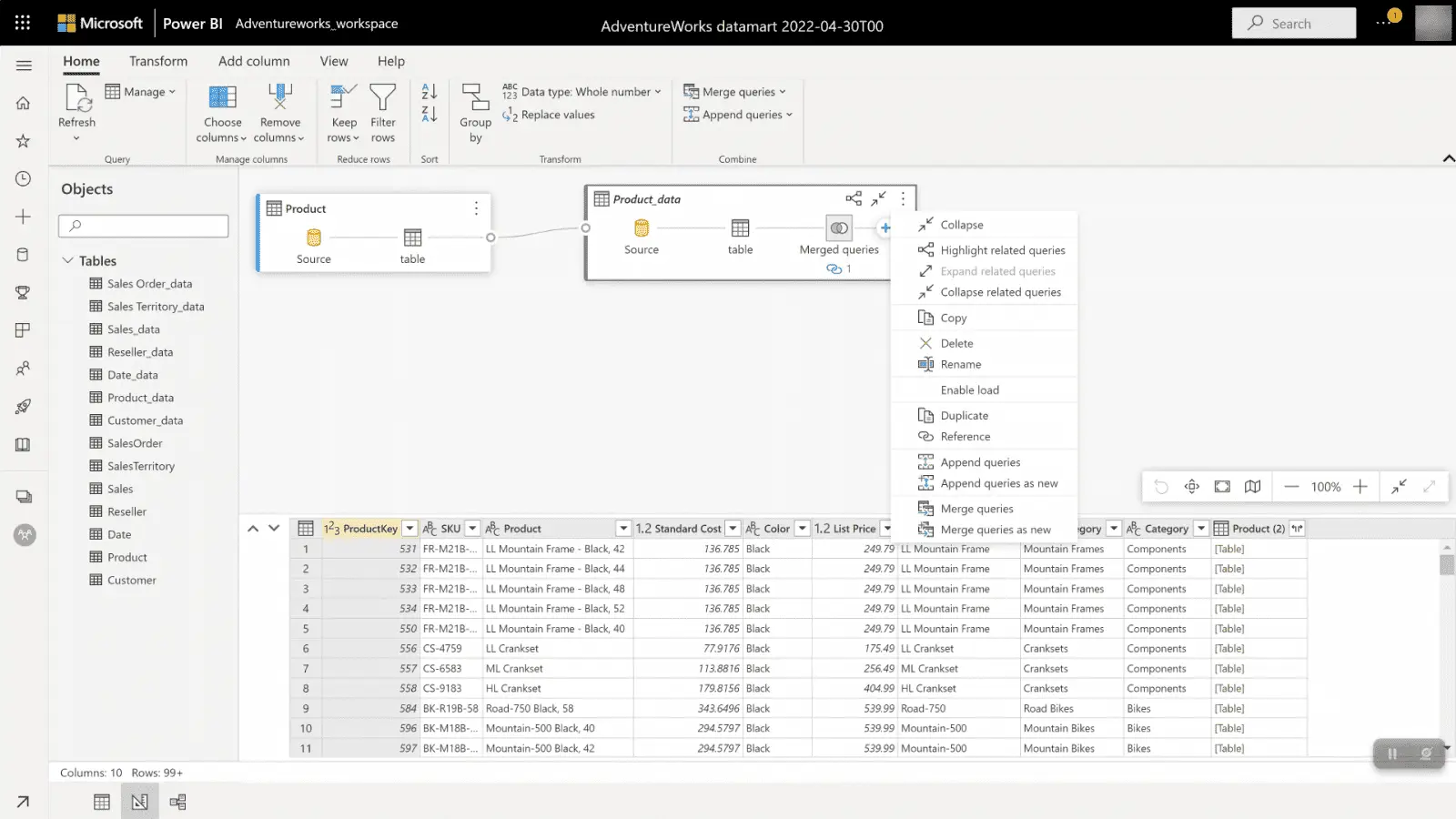Toggle Enable load for Product_data
The image size is (1456, 819).
pyautogui.click(x=969, y=389)
